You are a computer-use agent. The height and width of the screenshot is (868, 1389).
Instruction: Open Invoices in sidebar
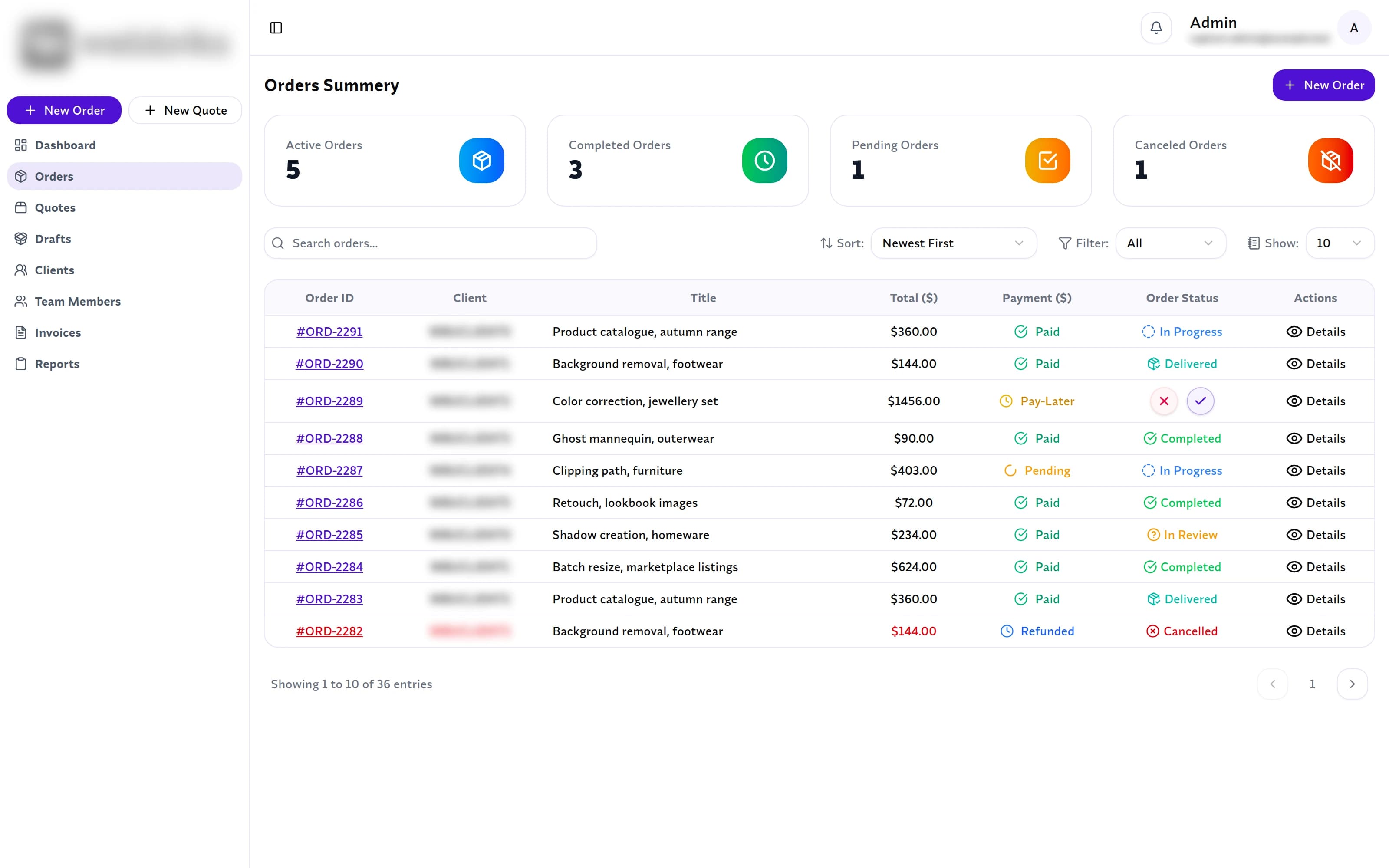125,332
